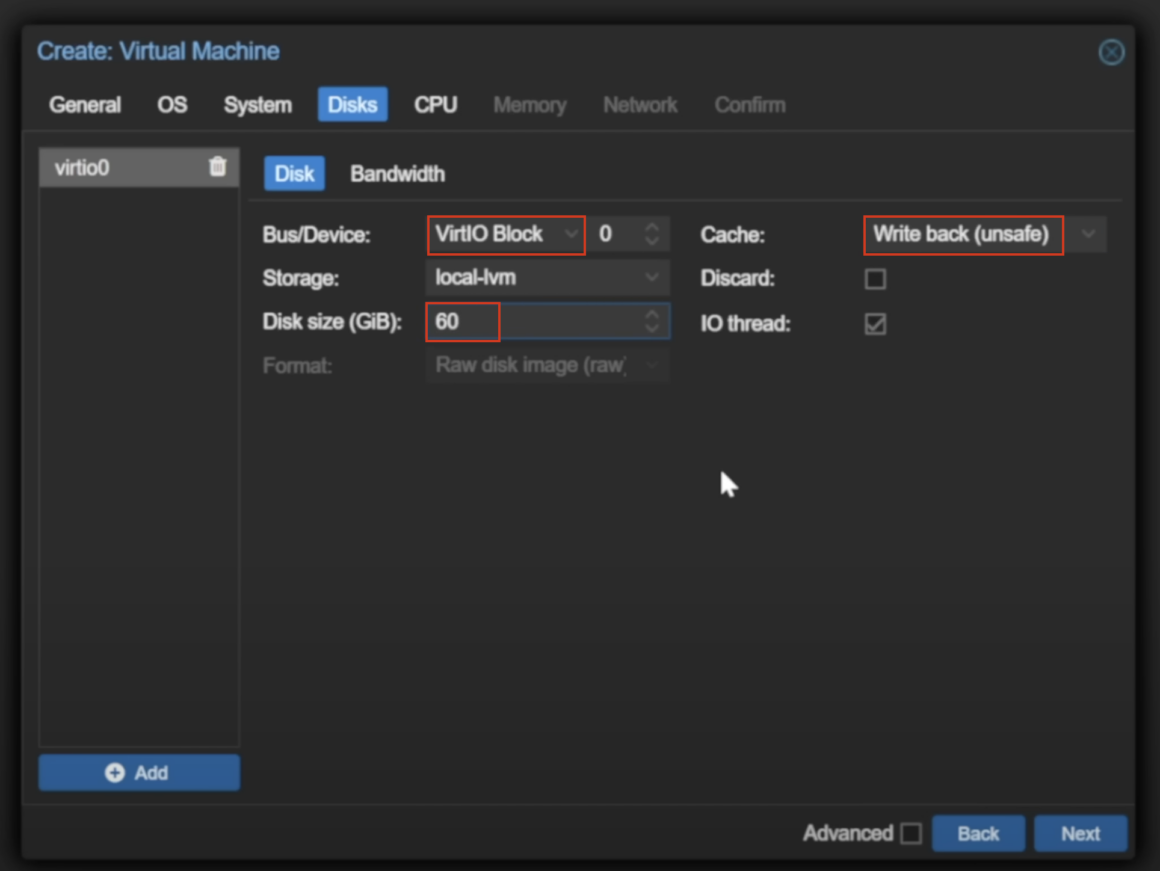This screenshot has width=1160, height=871.
Task: Close the Create Virtual Machine dialog
Action: pyautogui.click(x=1110, y=52)
